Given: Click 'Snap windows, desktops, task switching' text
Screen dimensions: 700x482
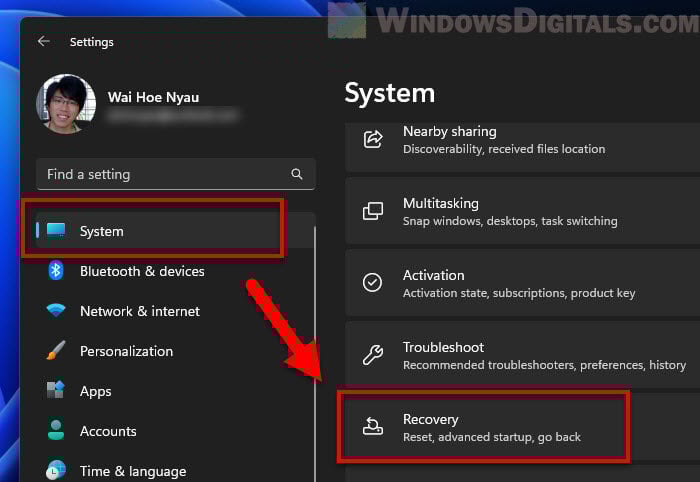Looking at the screenshot, I should (x=510, y=221).
